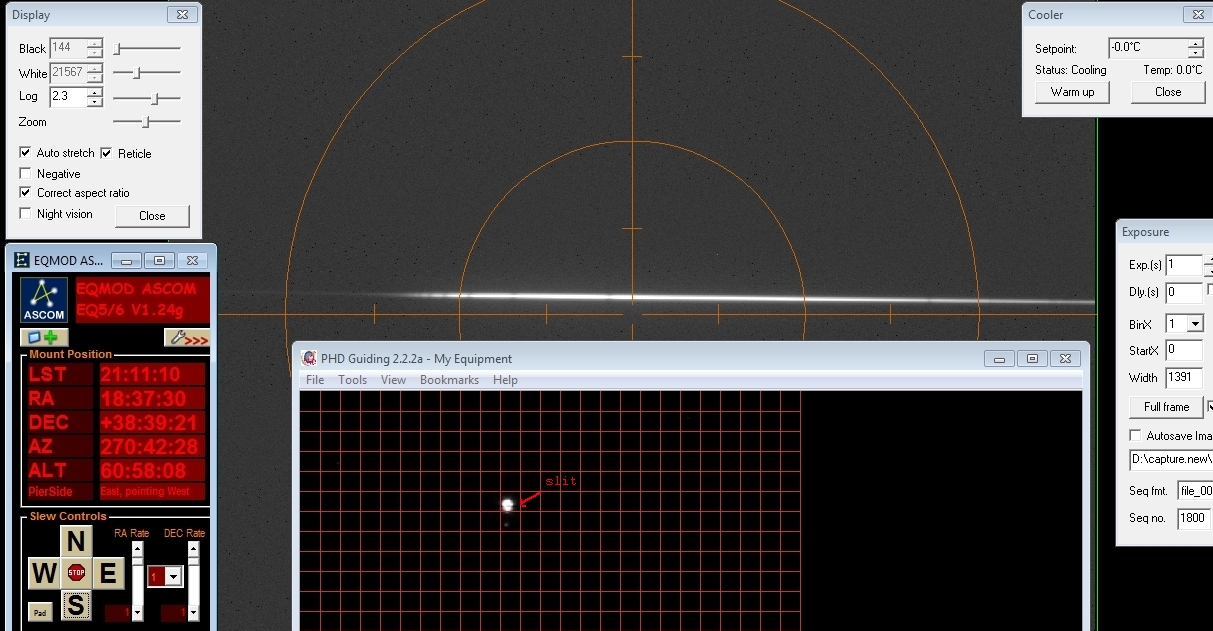Viewport: 1213px width, 631px height.
Task: Slew south with the S button
Action: point(76,605)
